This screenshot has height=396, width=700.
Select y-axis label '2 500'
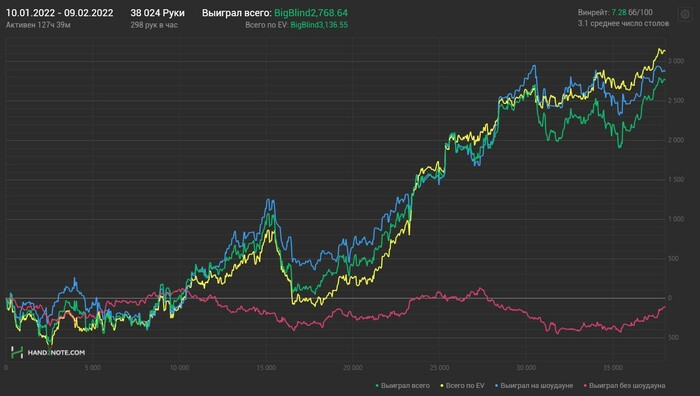[x=675, y=101]
